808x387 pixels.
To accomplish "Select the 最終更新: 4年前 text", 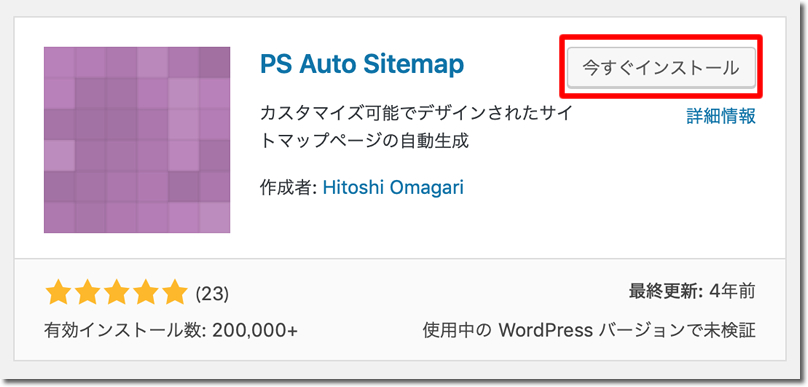I will [x=692, y=292].
